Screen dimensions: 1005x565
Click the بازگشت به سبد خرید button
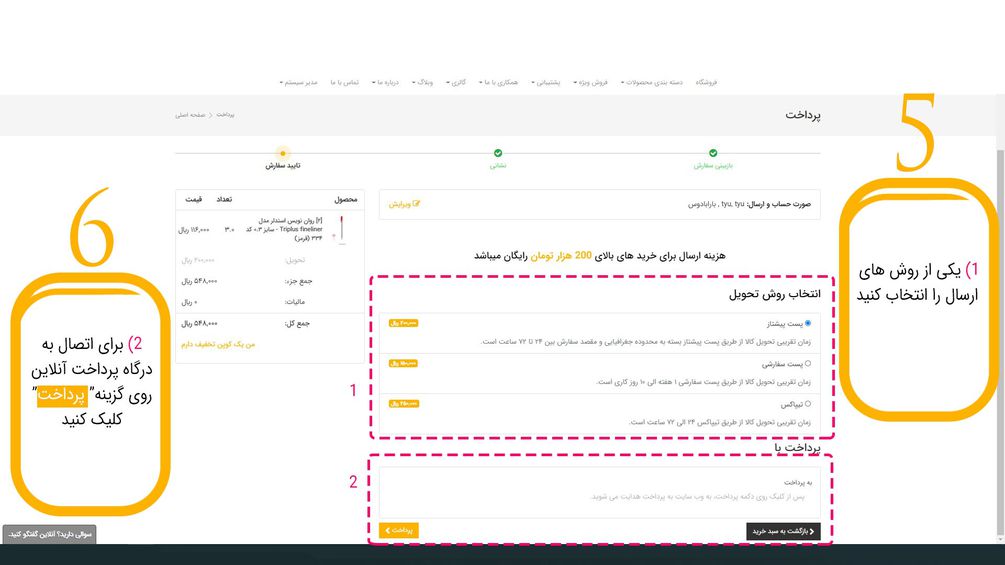(x=783, y=531)
